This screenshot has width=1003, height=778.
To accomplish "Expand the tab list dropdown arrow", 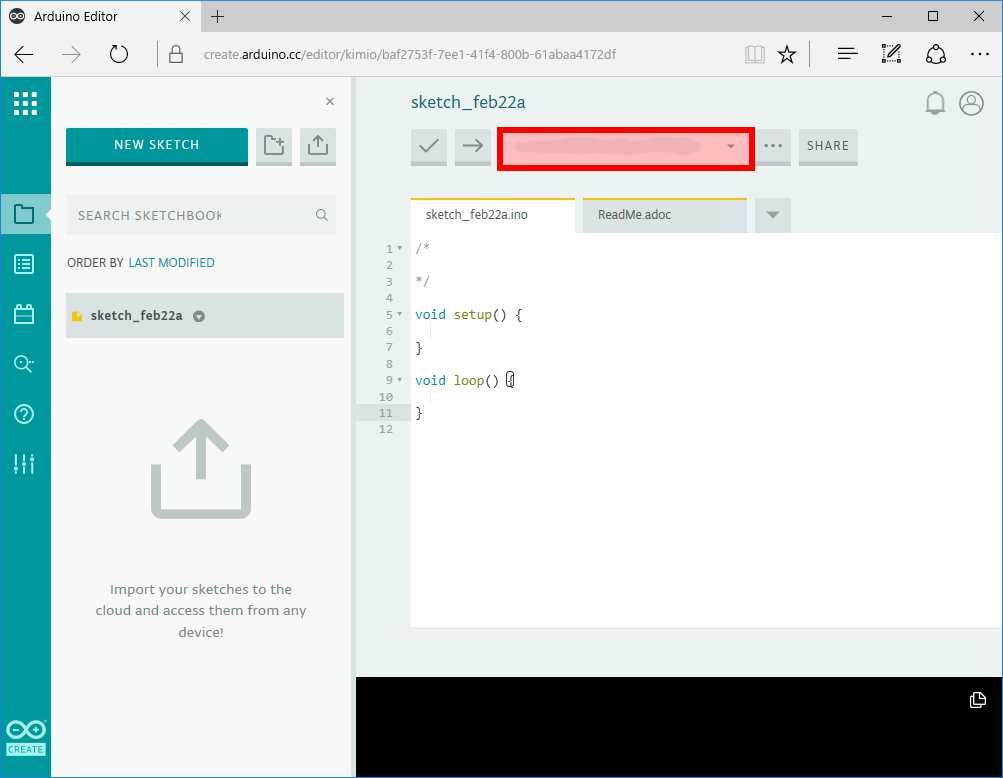I will (773, 215).
